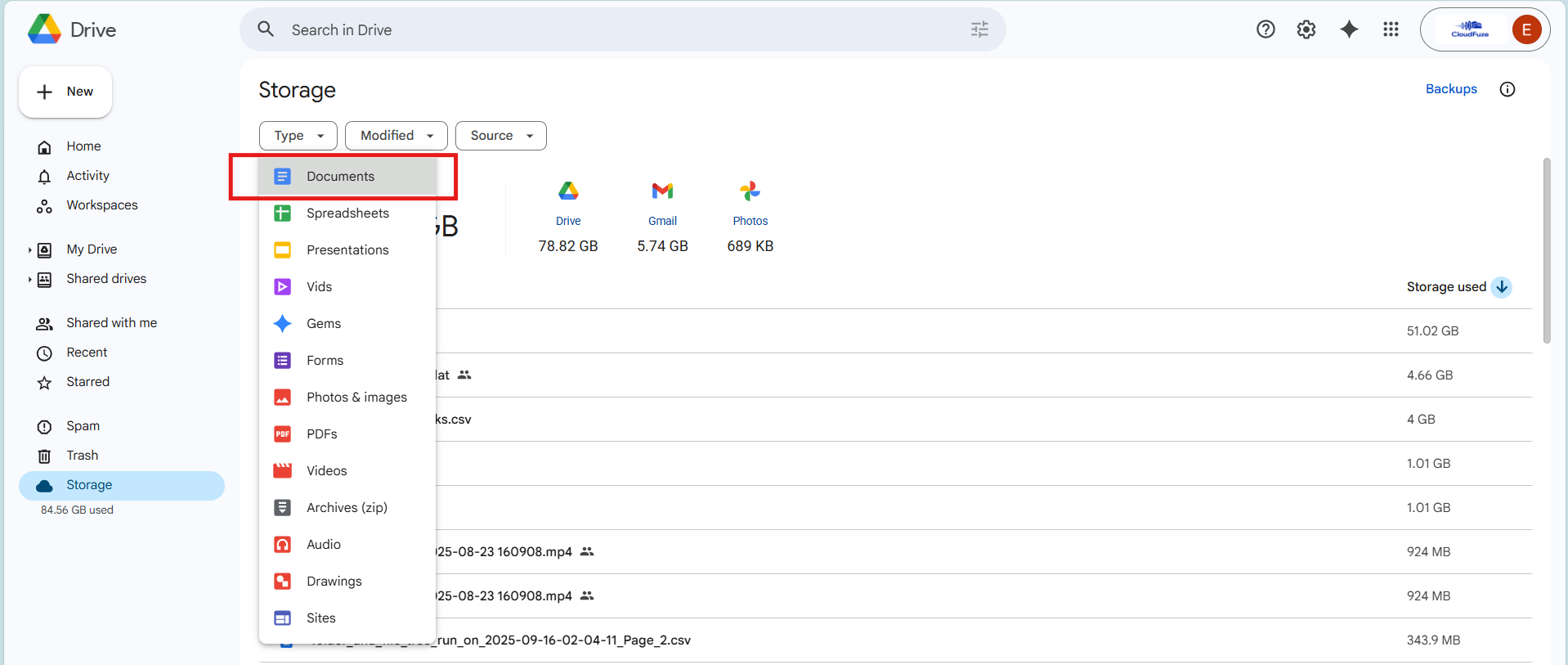The width and height of the screenshot is (1568, 665).
Task: Open the Google apps grid
Action: pyautogui.click(x=1391, y=29)
